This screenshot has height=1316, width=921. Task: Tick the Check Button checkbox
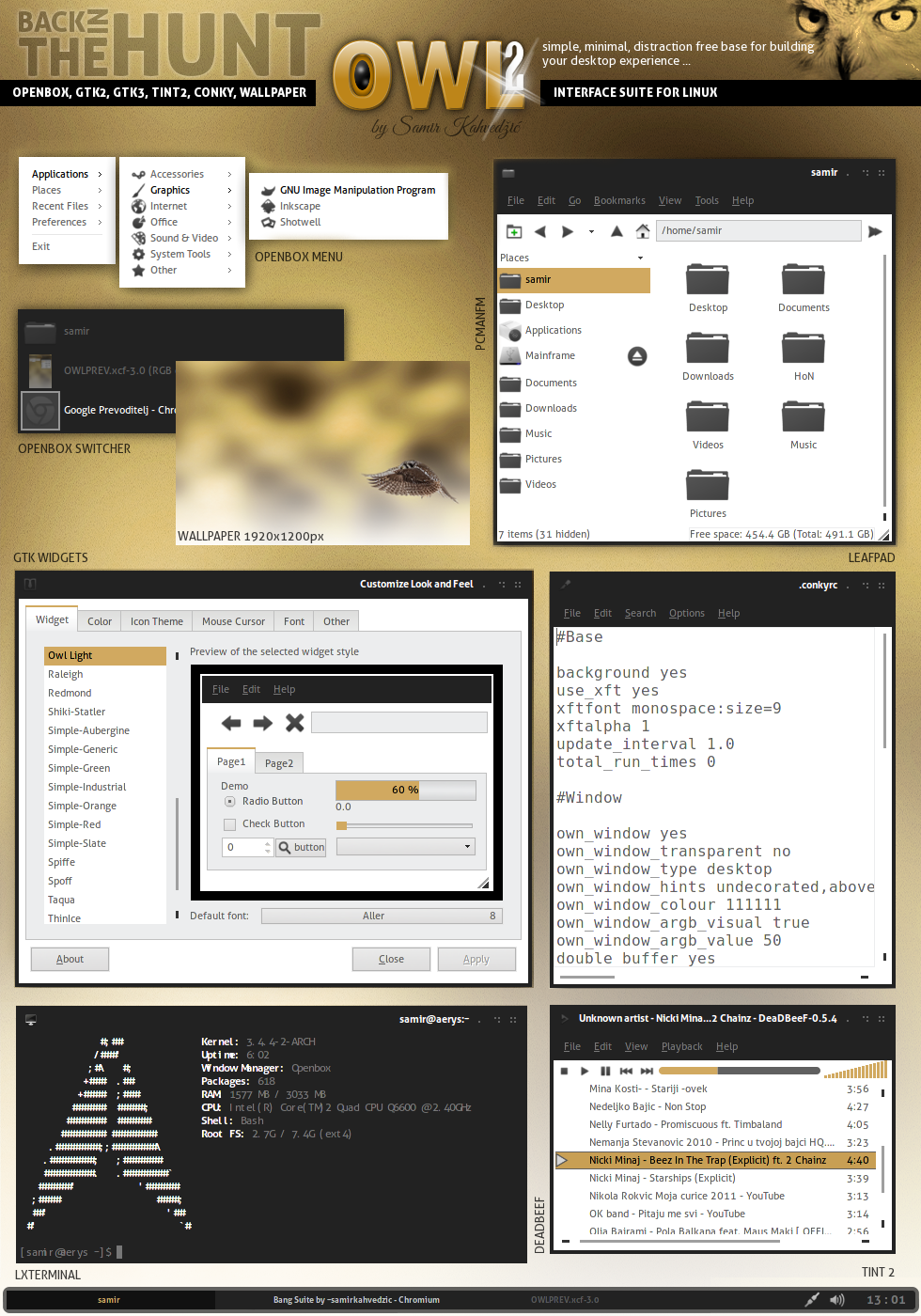229,824
